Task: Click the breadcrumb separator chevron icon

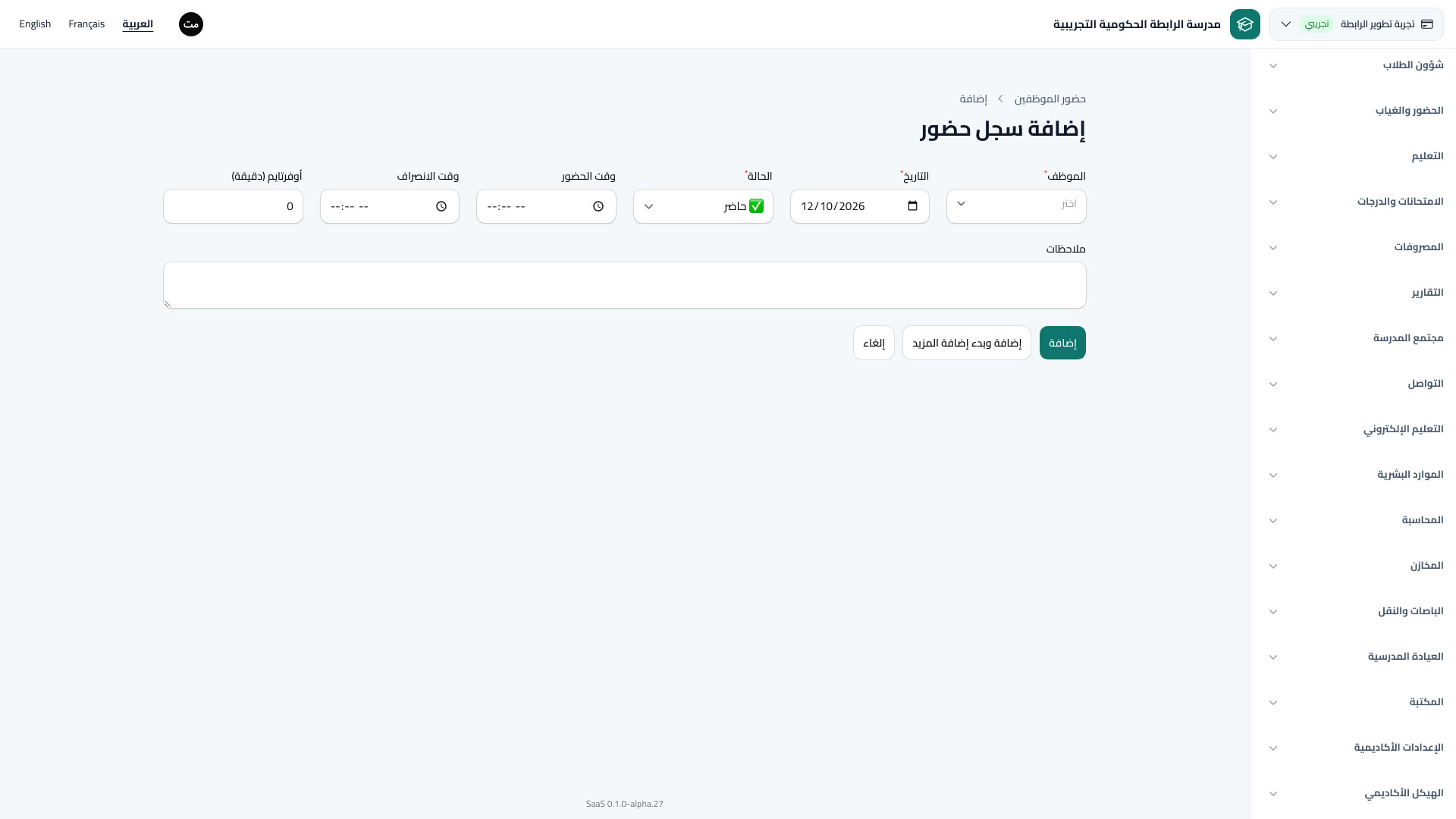Action: (x=1001, y=99)
